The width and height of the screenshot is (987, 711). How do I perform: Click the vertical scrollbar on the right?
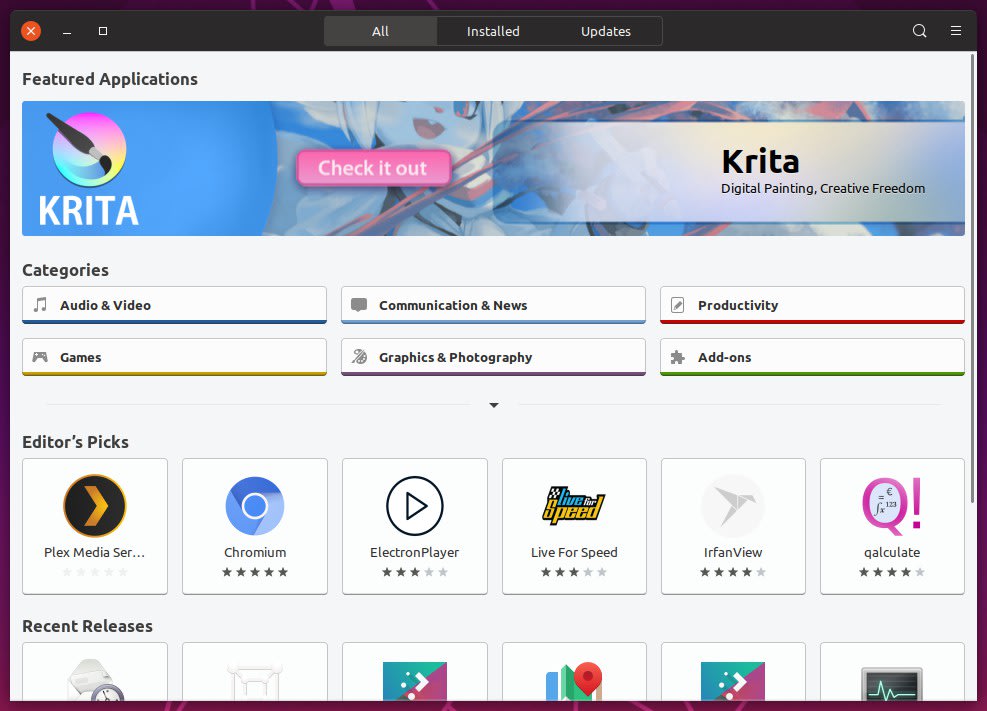click(973, 277)
